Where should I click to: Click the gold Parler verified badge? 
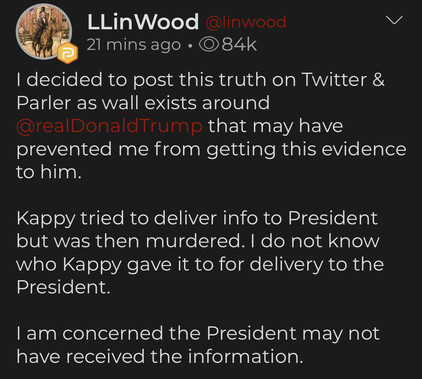point(67,53)
